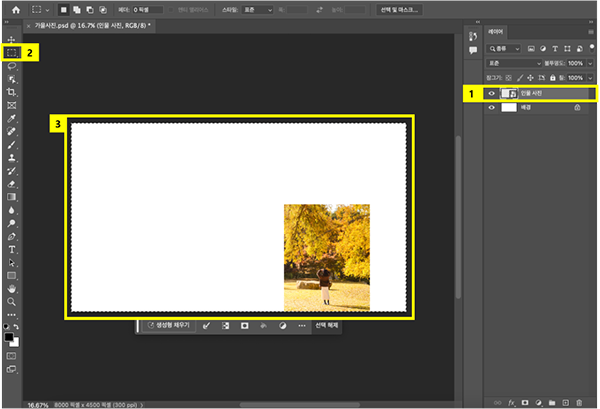
Task: Lock all layer attributes
Action: 552,78
